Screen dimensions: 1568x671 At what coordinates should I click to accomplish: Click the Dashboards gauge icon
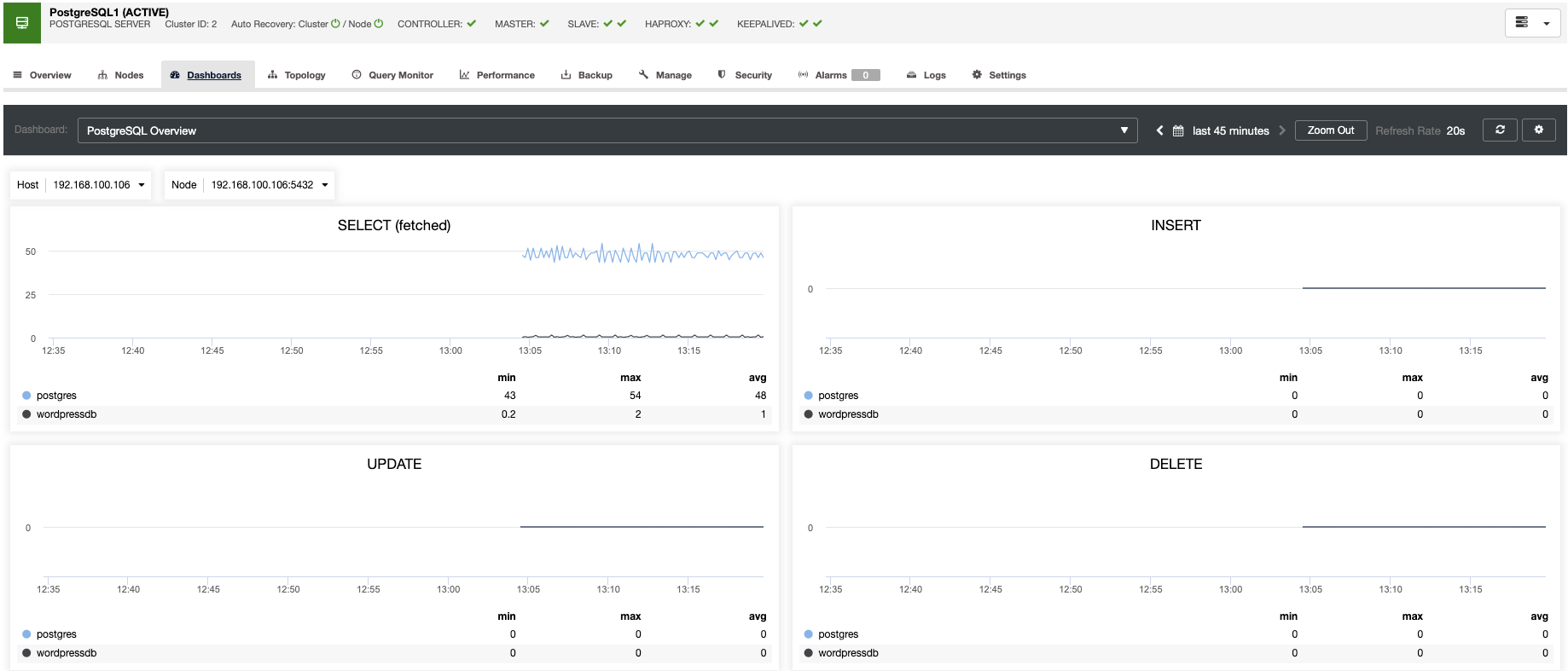[x=175, y=75]
